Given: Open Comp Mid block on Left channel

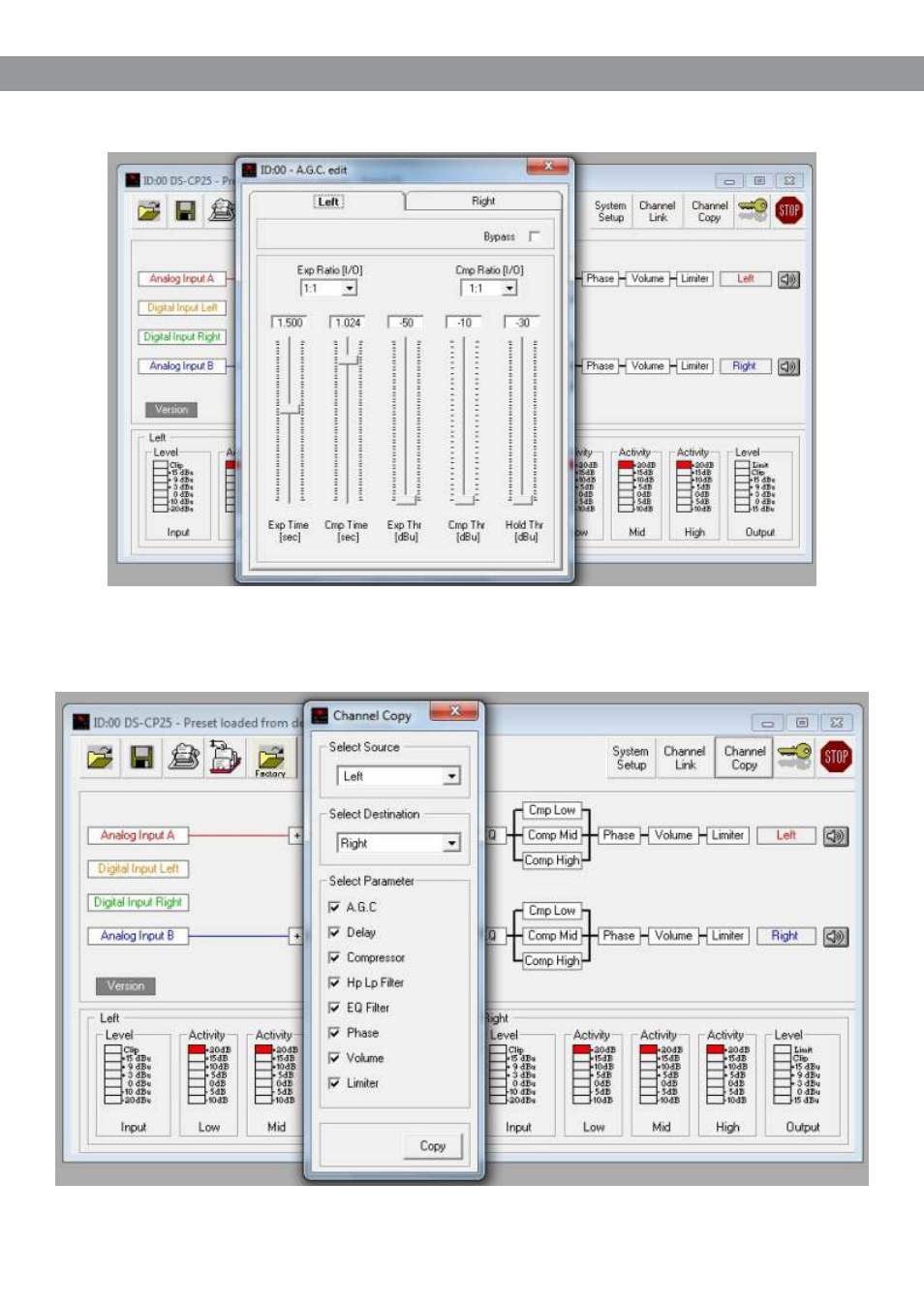Looking at the screenshot, I should [552, 835].
